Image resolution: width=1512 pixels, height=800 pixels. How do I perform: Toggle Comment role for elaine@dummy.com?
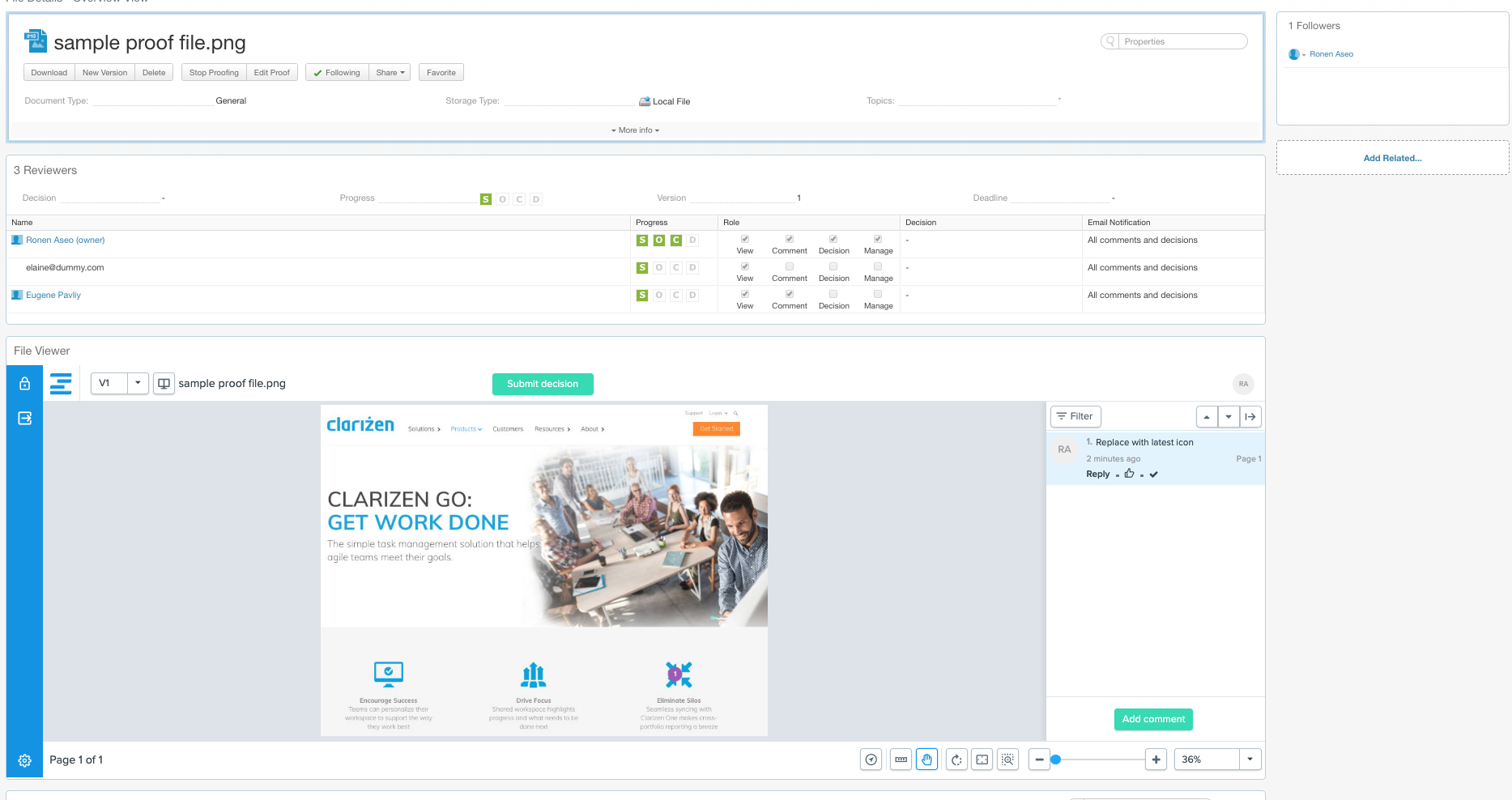point(790,266)
